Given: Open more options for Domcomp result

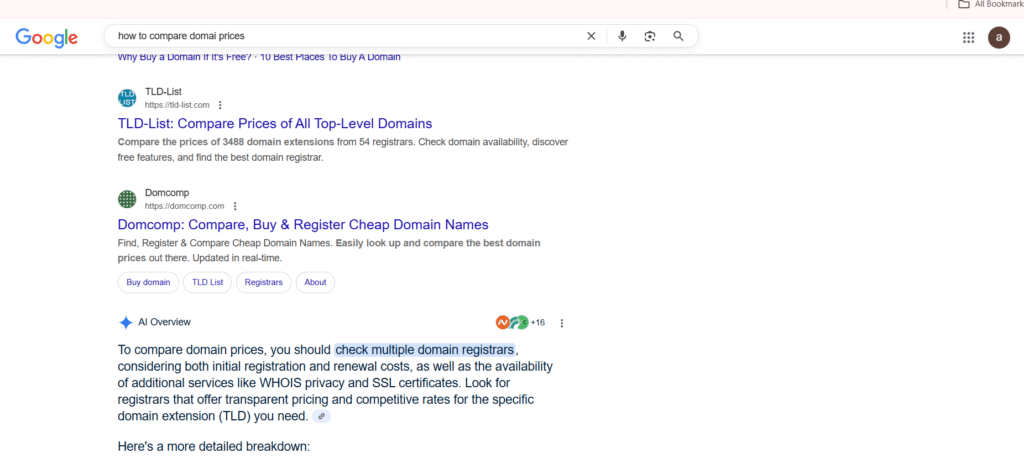Looking at the screenshot, I should pyautogui.click(x=235, y=206).
